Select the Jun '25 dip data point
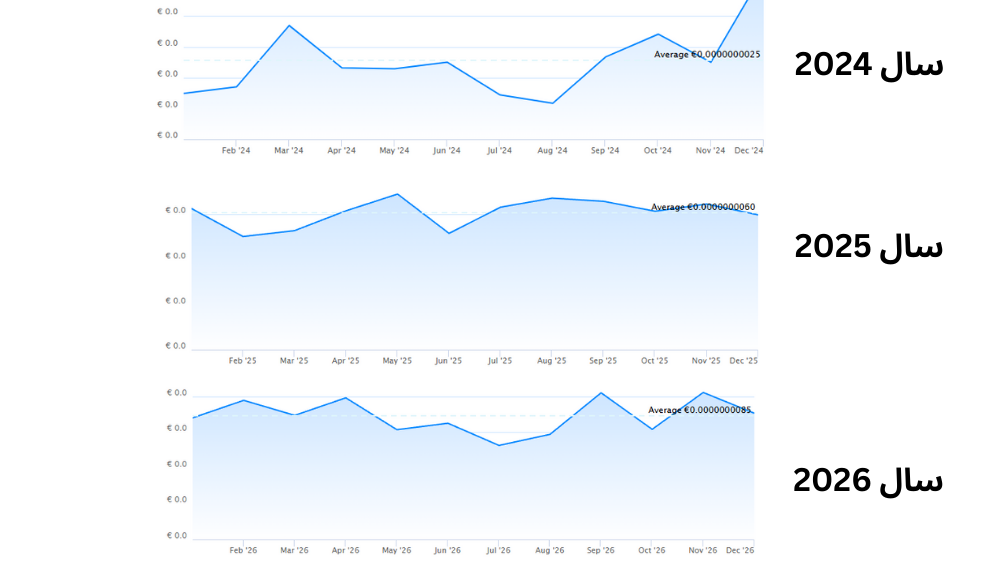1000x562 pixels. pos(449,233)
